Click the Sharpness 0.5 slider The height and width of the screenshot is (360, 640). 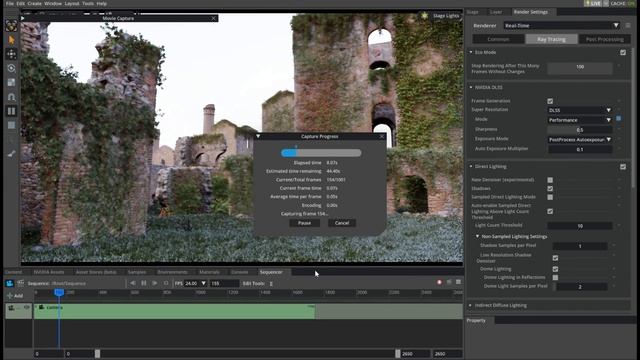(580, 130)
